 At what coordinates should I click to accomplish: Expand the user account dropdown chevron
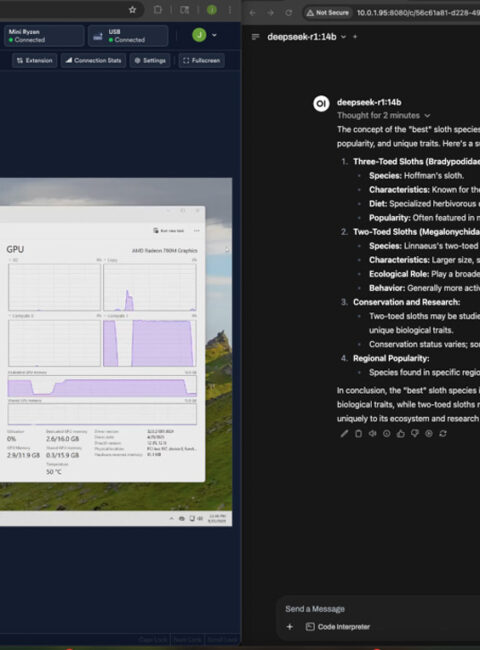pos(214,35)
